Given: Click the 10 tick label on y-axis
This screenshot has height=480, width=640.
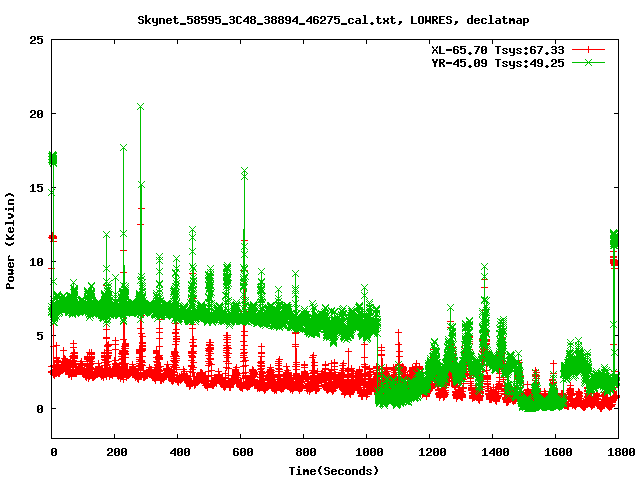Looking at the screenshot, I should (x=36, y=261).
